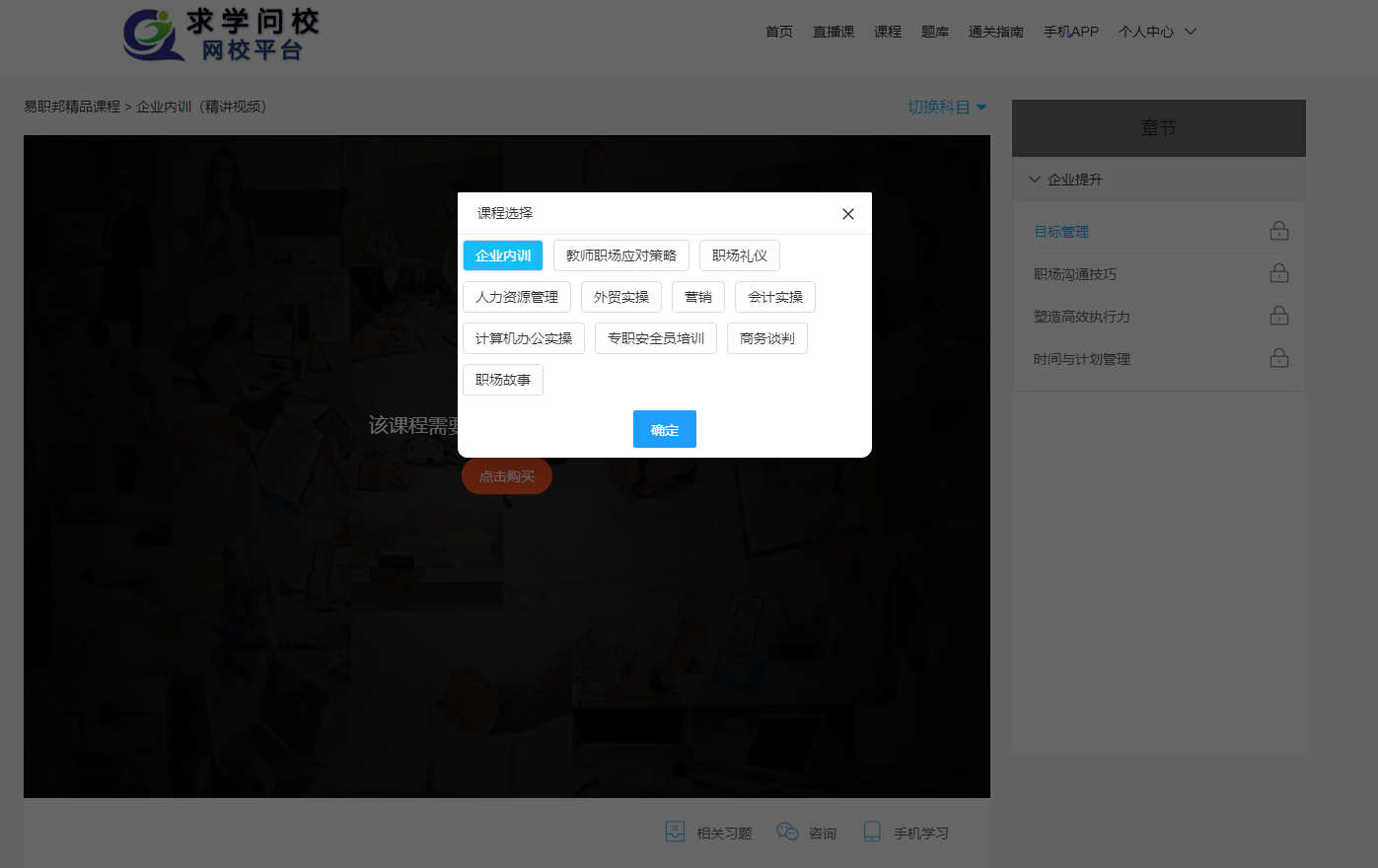1378x868 pixels.
Task: Click the 相关习题 exercises icon
Action: (x=675, y=831)
